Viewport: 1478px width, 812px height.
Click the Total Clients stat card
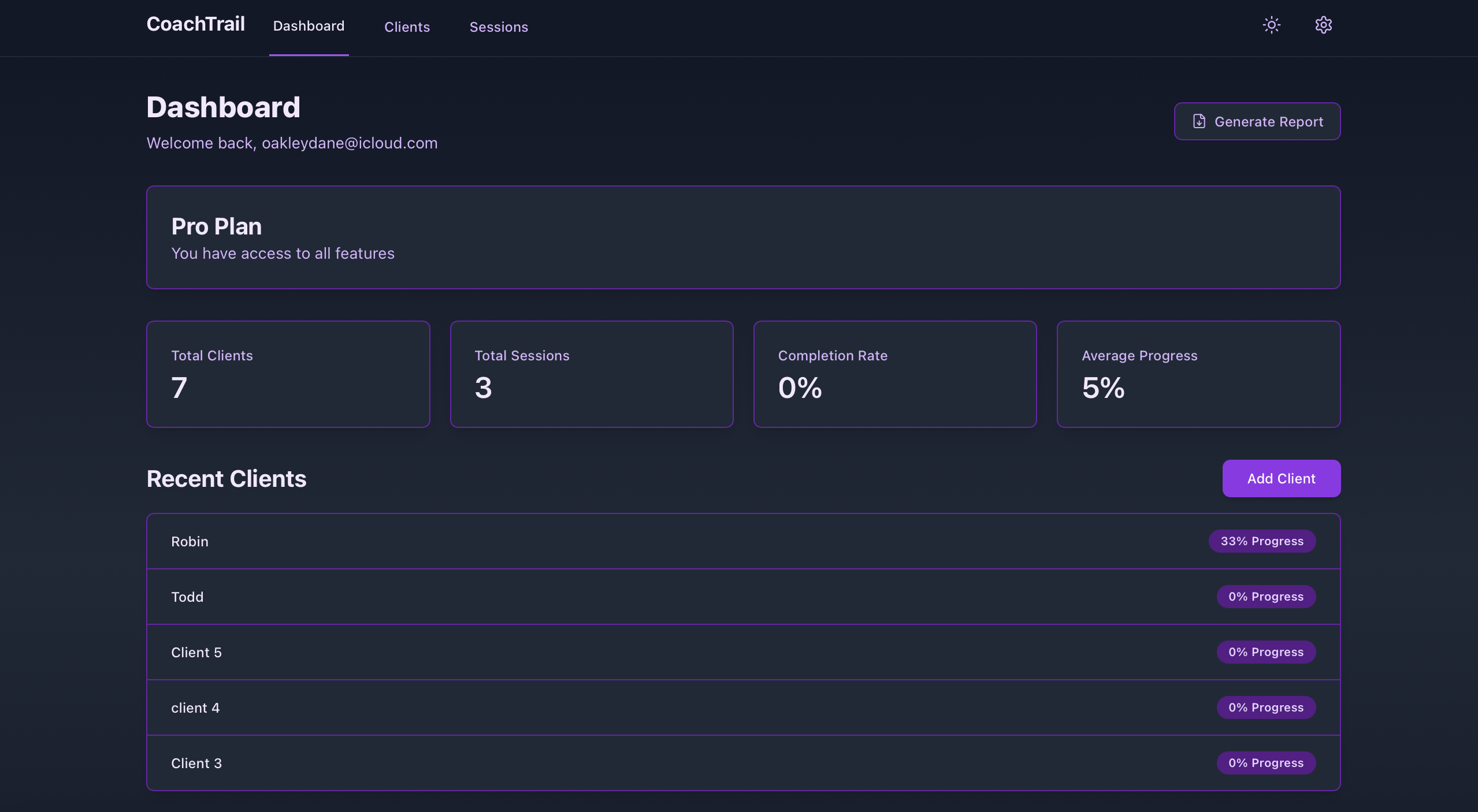point(288,374)
